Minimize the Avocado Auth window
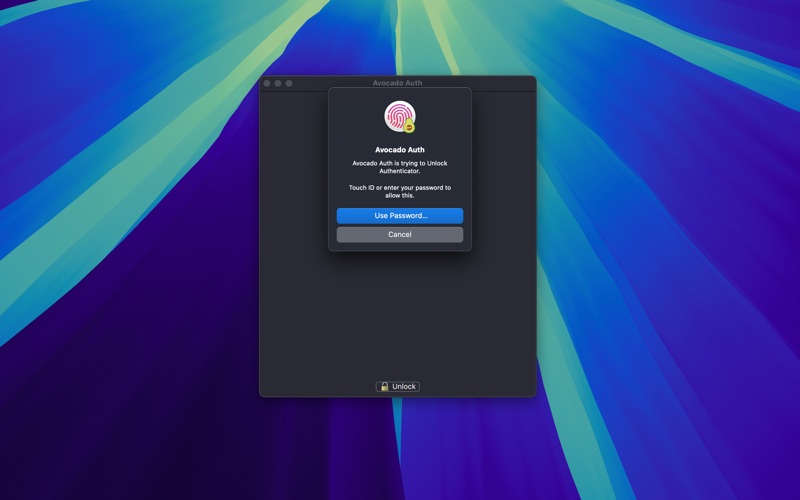Screen dimensions: 800x500 (278, 83)
